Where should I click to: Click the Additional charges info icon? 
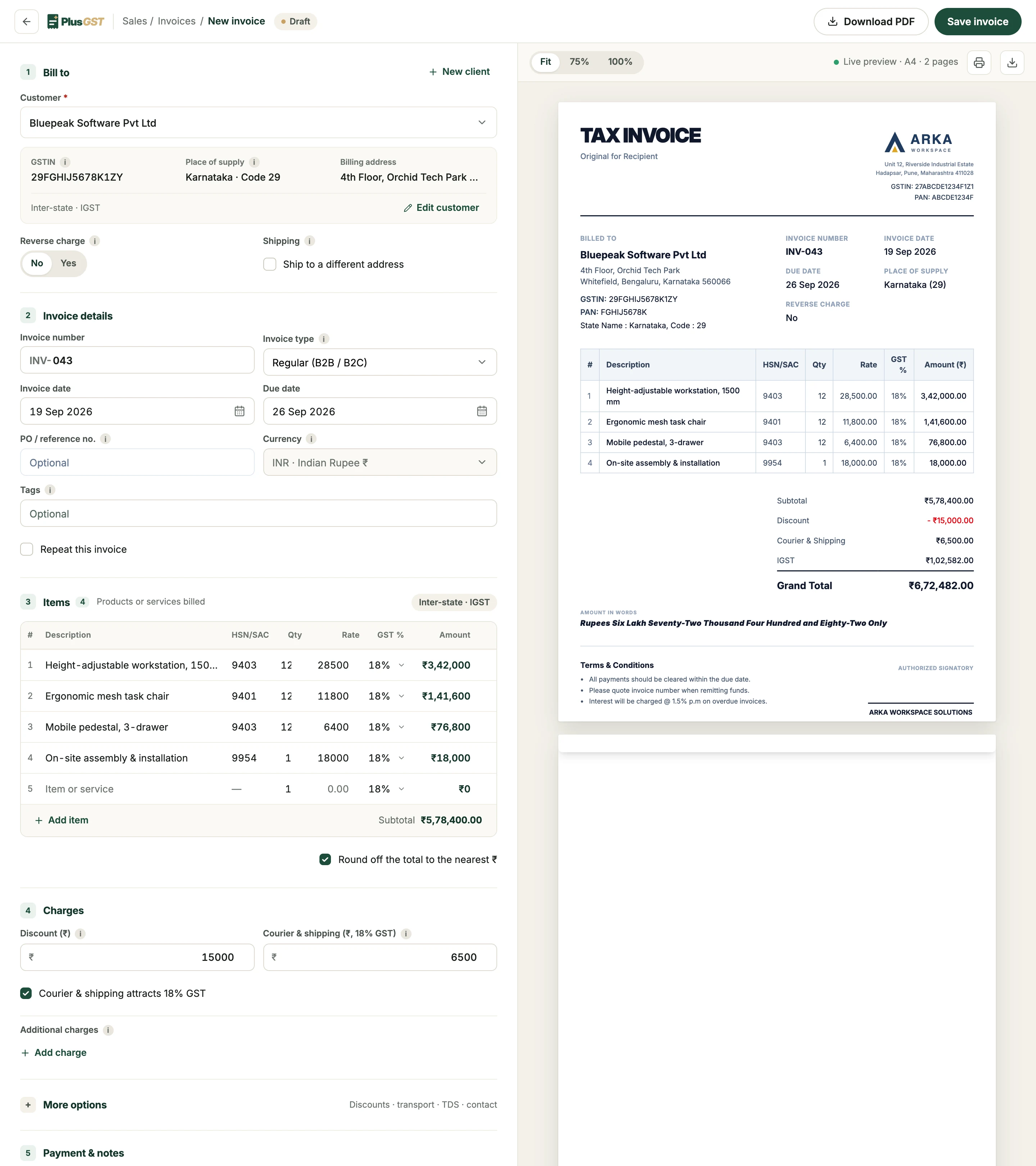[108, 1030]
